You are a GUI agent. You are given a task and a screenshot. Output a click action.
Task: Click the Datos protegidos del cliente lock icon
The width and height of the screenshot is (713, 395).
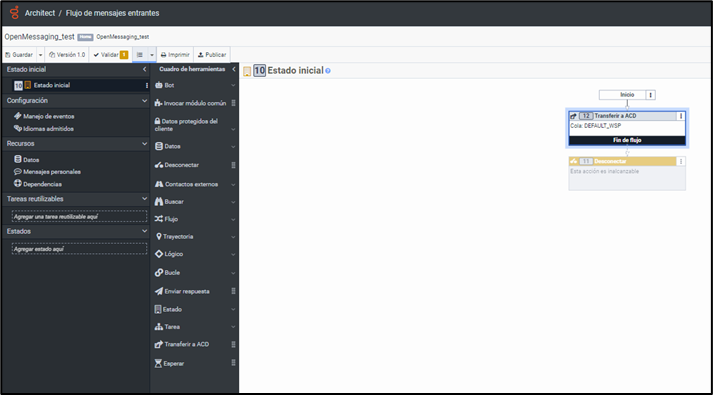coord(157,121)
